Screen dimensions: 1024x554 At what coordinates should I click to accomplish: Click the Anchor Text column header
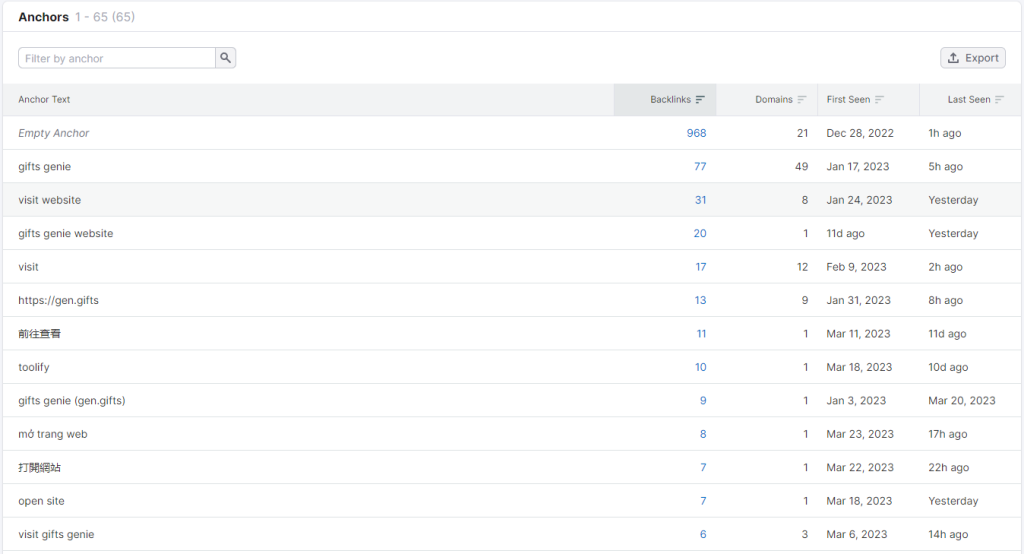(x=44, y=99)
